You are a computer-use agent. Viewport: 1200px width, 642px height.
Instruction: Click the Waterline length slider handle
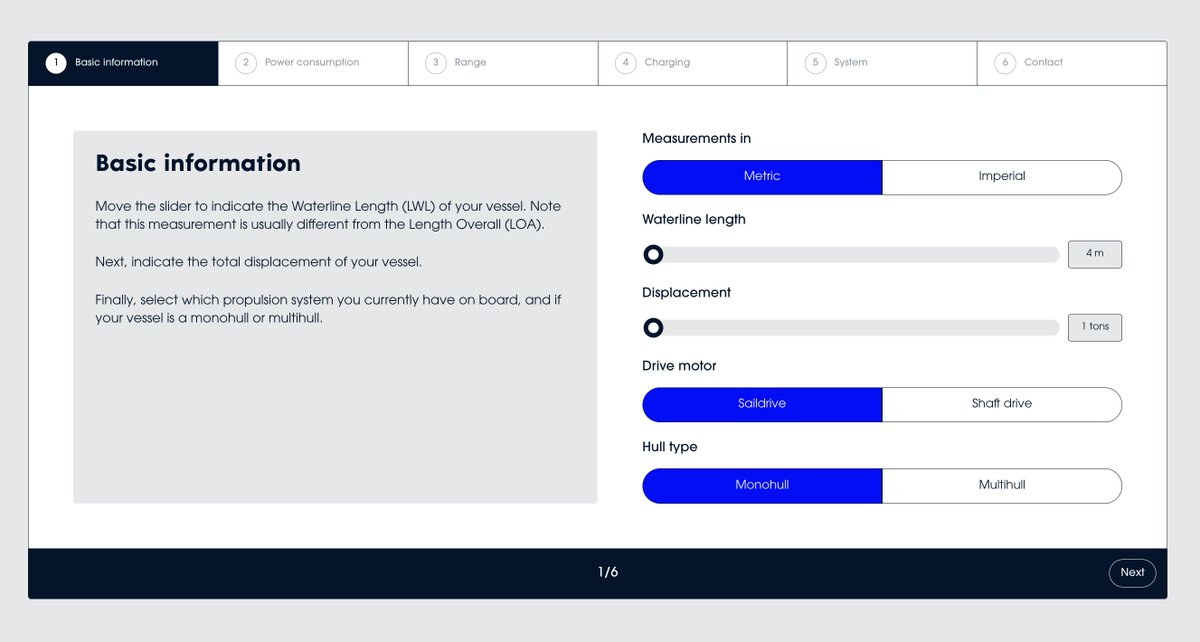[x=653, y=255]
